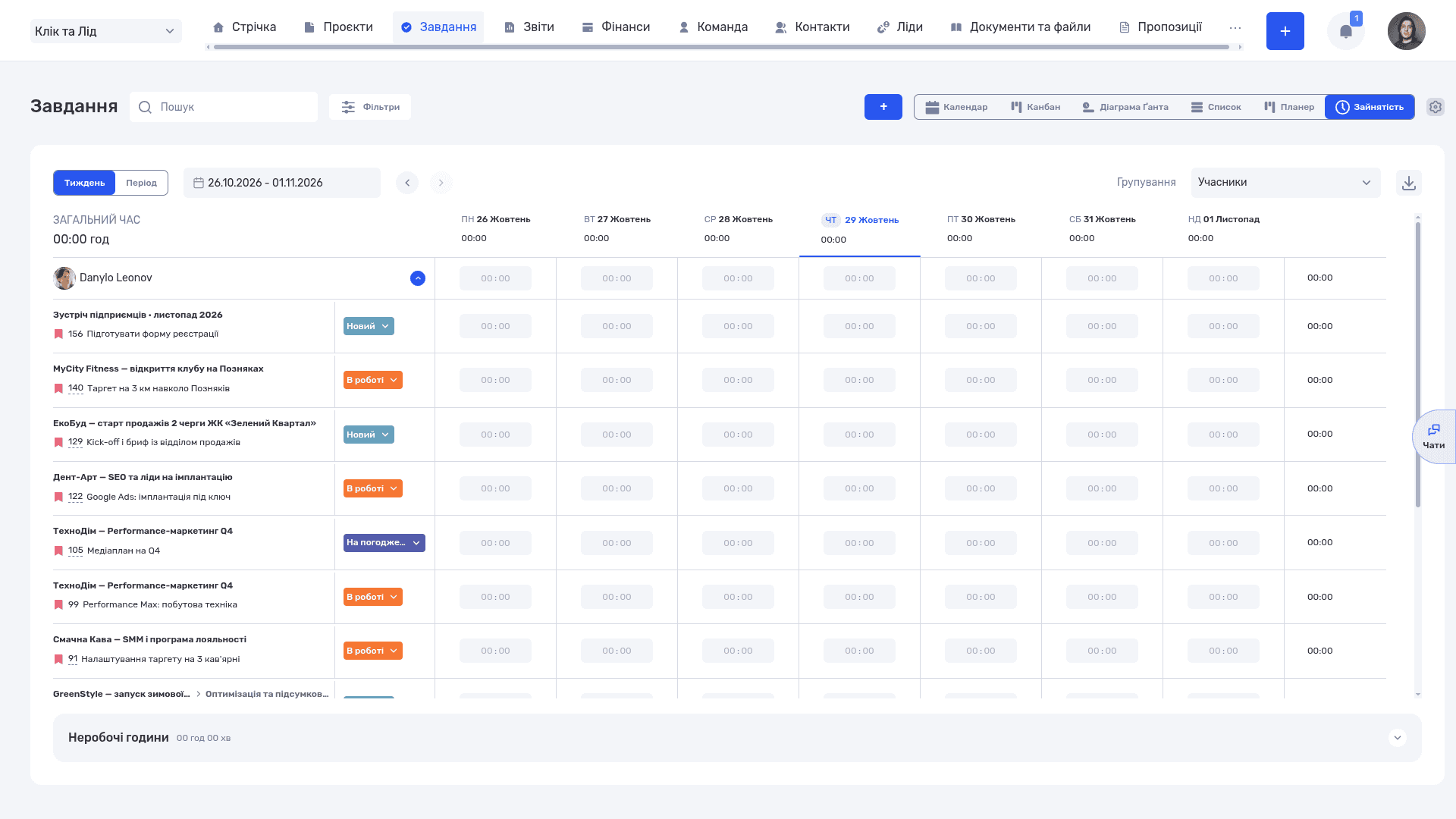Open task 122 Google Ads link

[x=158, y=497]
